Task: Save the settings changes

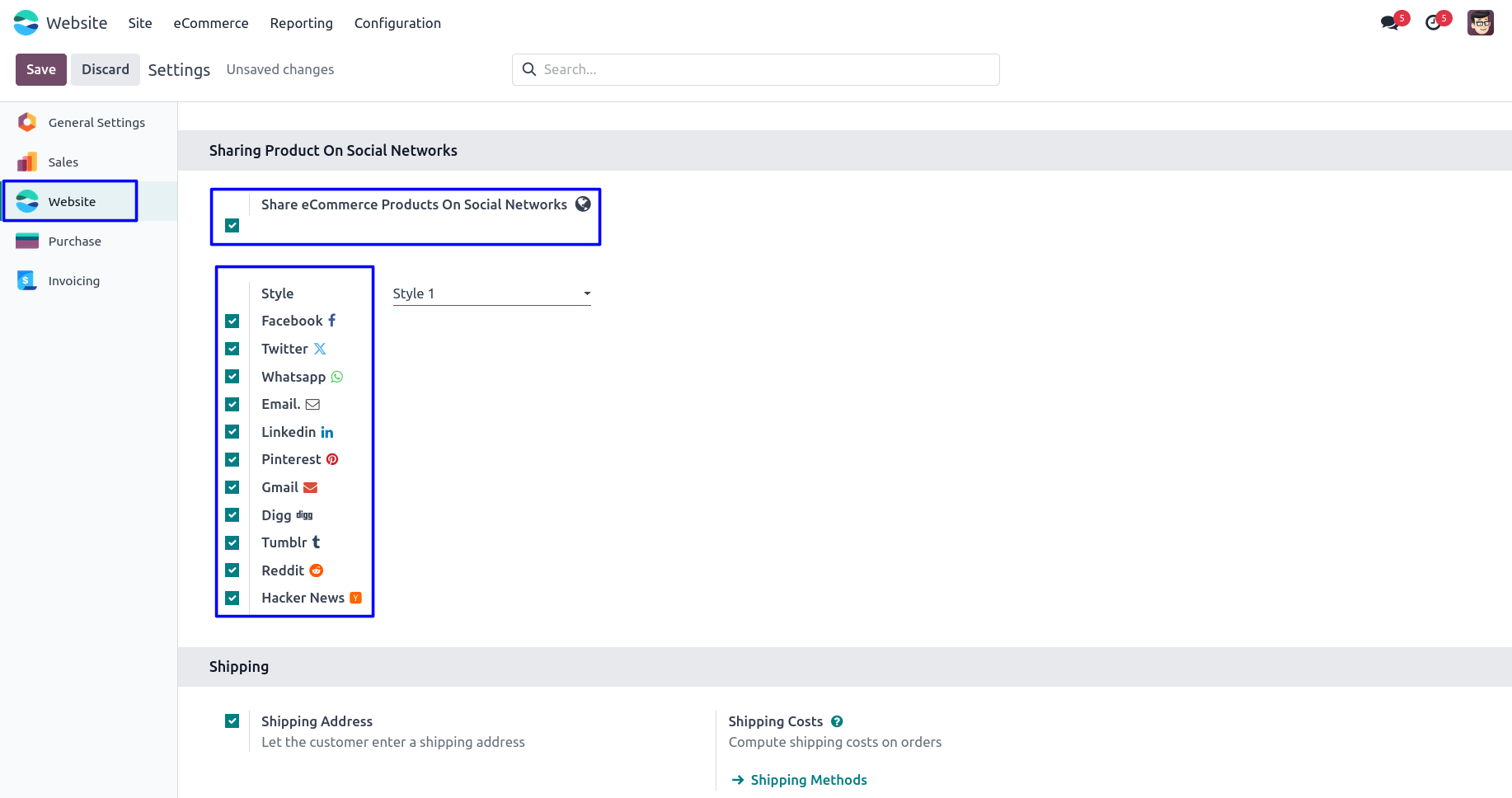Action: [41, 70]
